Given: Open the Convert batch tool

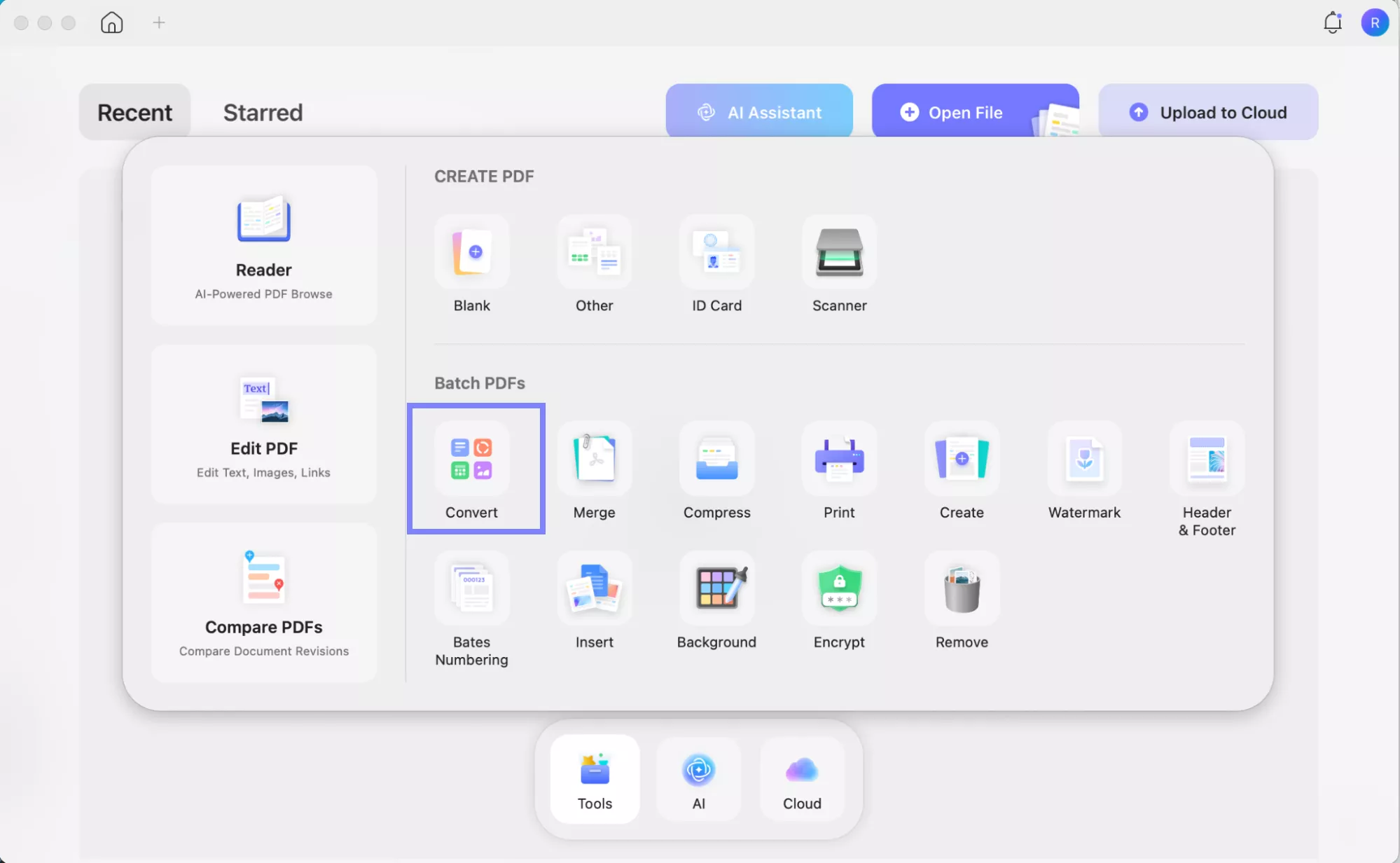Looking at the screenshot, I should click(x=472, y=468).
